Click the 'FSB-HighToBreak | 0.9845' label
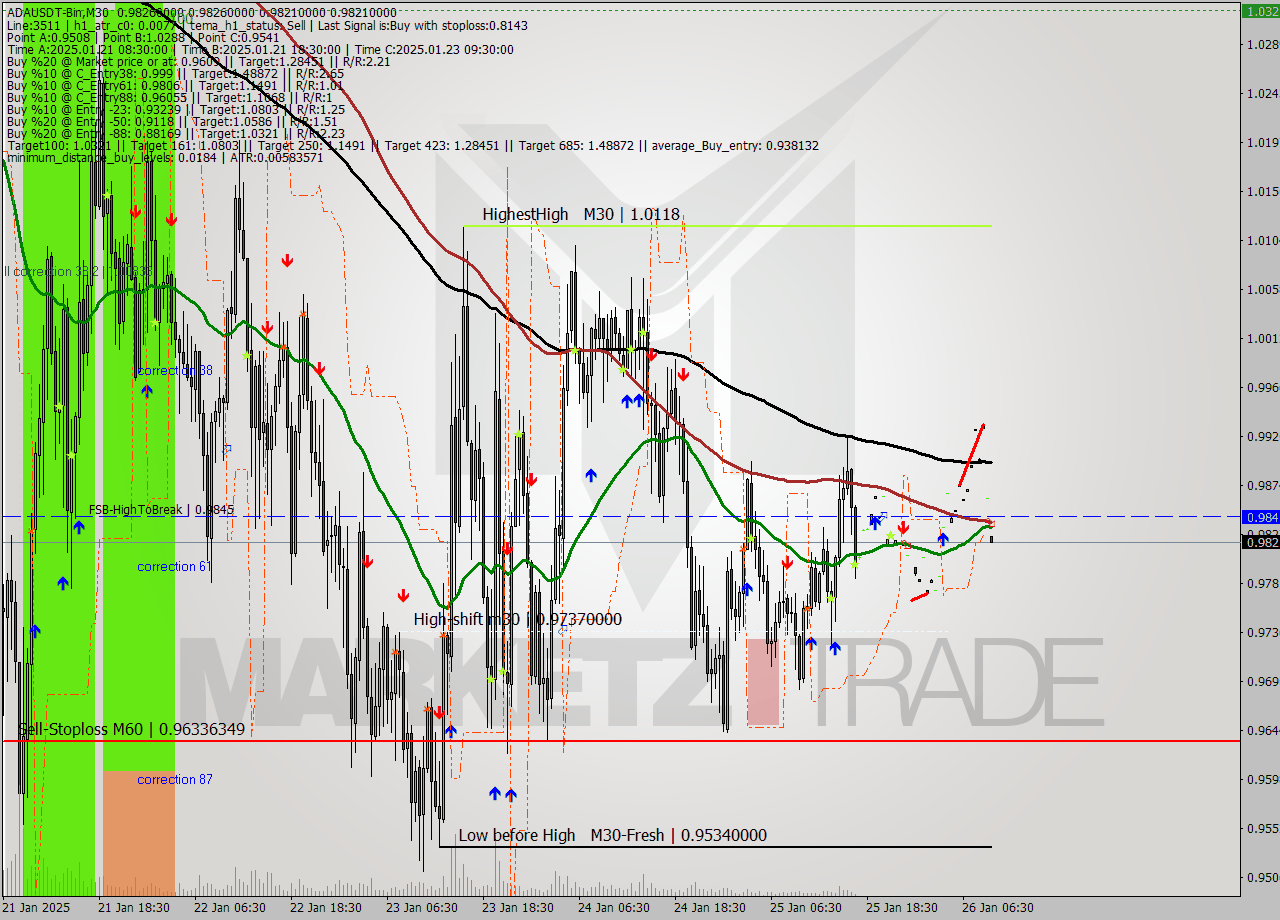This screenshot has width=1280, height=920. pyautogui.click(x=161, y=509)
